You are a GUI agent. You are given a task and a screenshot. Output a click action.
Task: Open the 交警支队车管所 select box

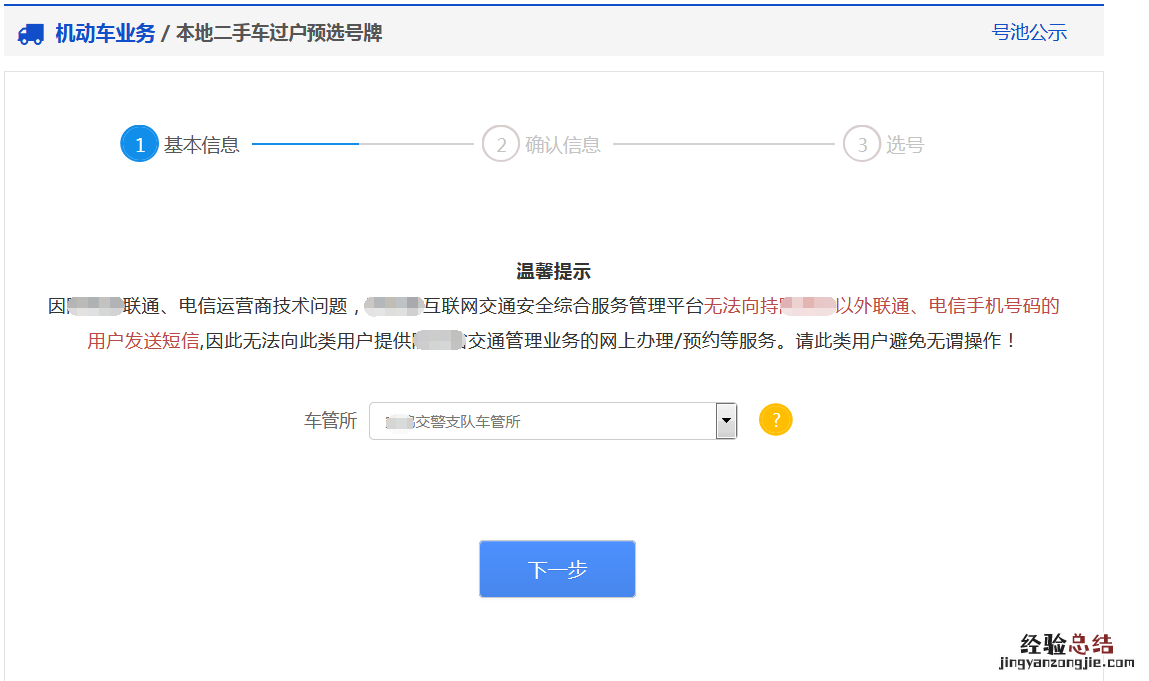tap(542, 421)
